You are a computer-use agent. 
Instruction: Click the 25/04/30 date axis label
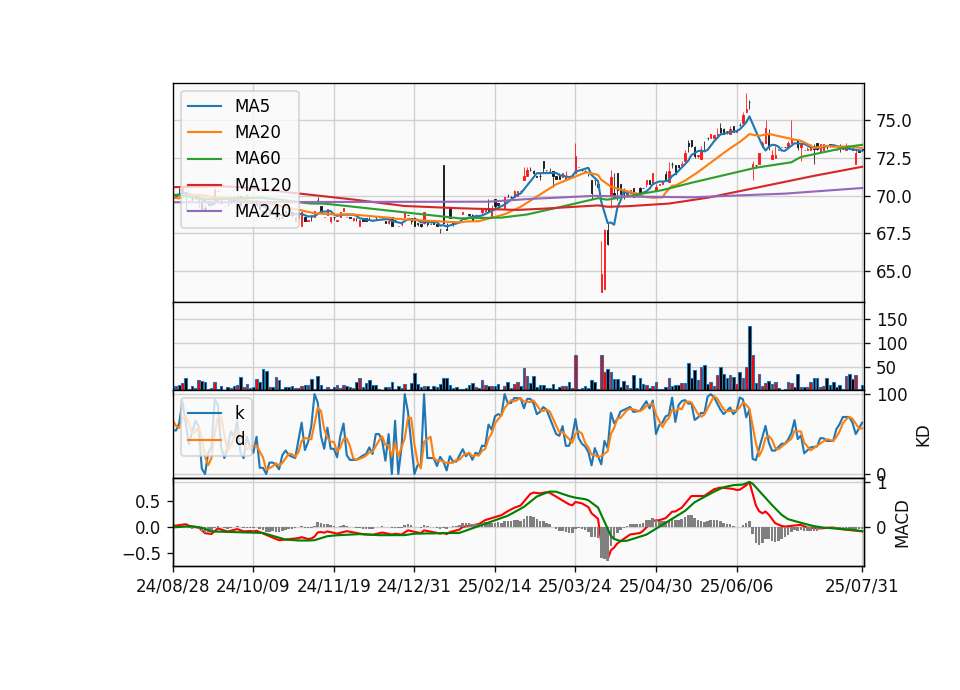[x=655, y=586]
